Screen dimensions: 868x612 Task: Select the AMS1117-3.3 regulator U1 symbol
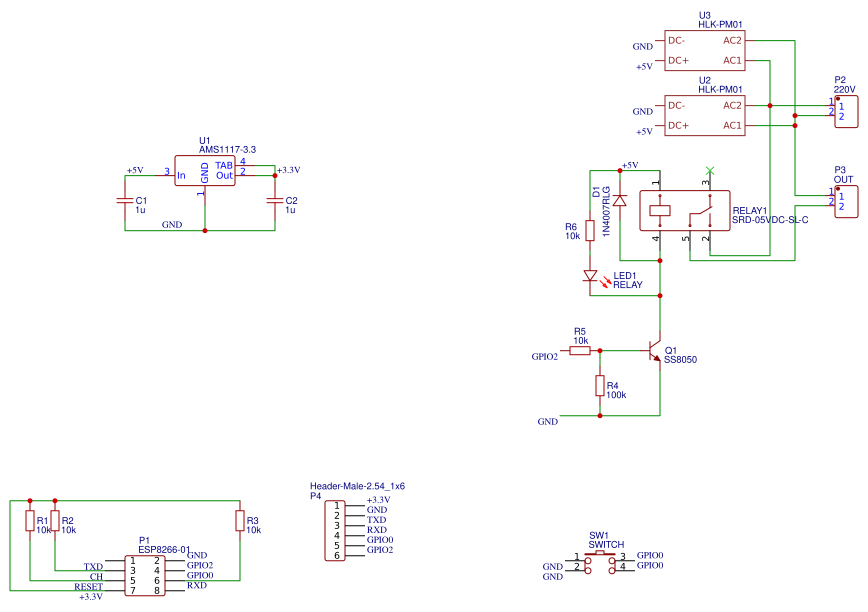205,170
